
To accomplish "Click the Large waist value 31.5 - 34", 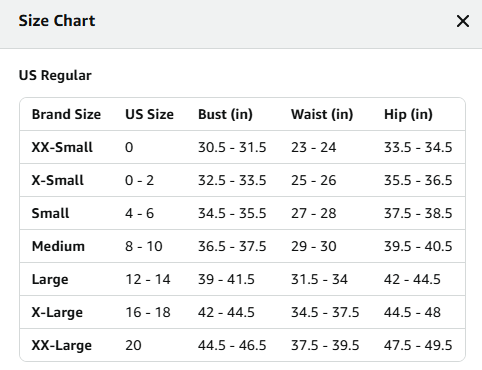I will tap(319, 279).
